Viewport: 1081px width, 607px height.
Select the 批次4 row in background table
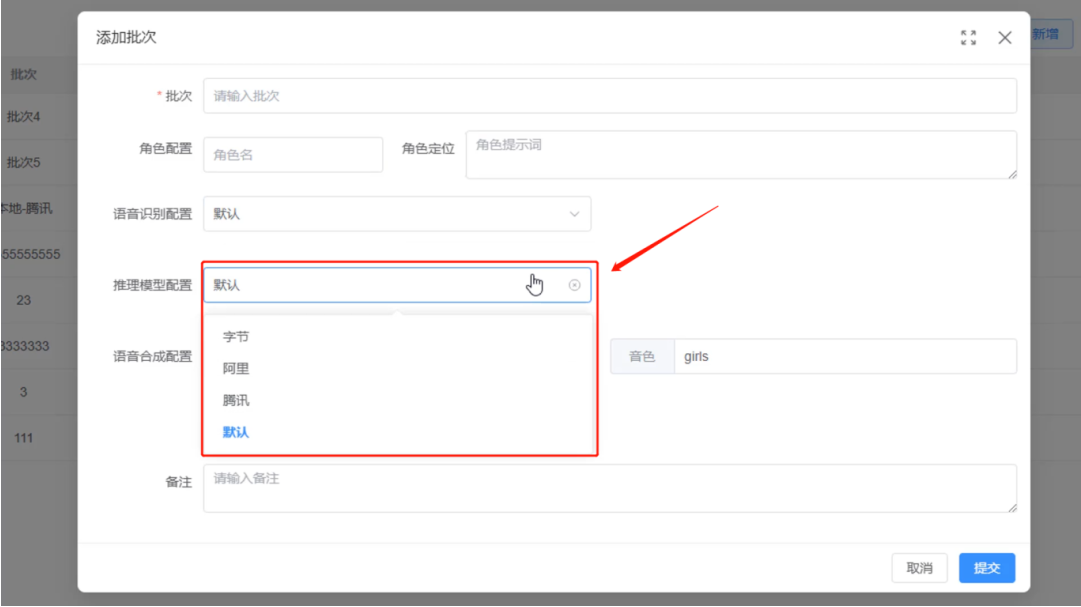click(23, 117)
